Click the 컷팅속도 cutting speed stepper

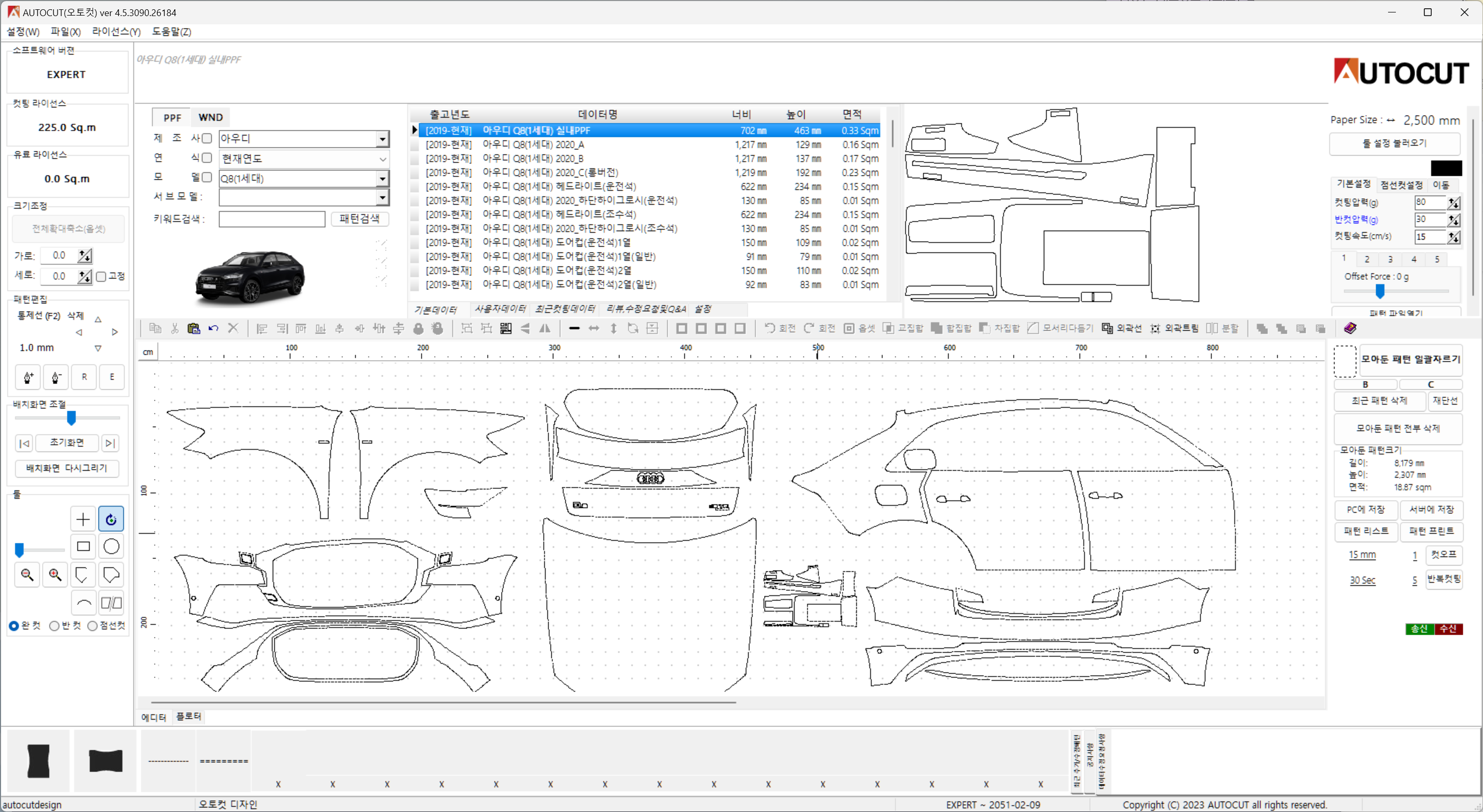[x=1453, y=237]
